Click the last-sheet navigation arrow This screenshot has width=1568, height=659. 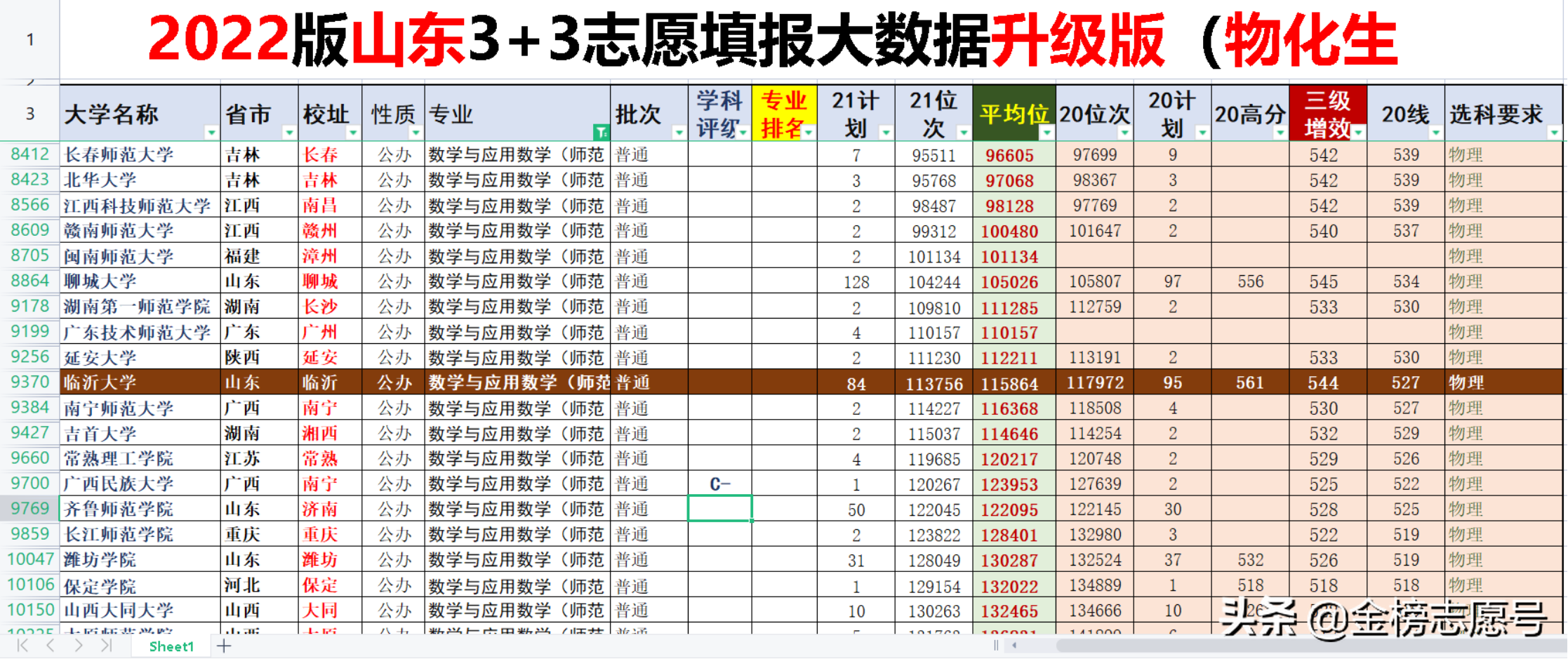[105, 645]
